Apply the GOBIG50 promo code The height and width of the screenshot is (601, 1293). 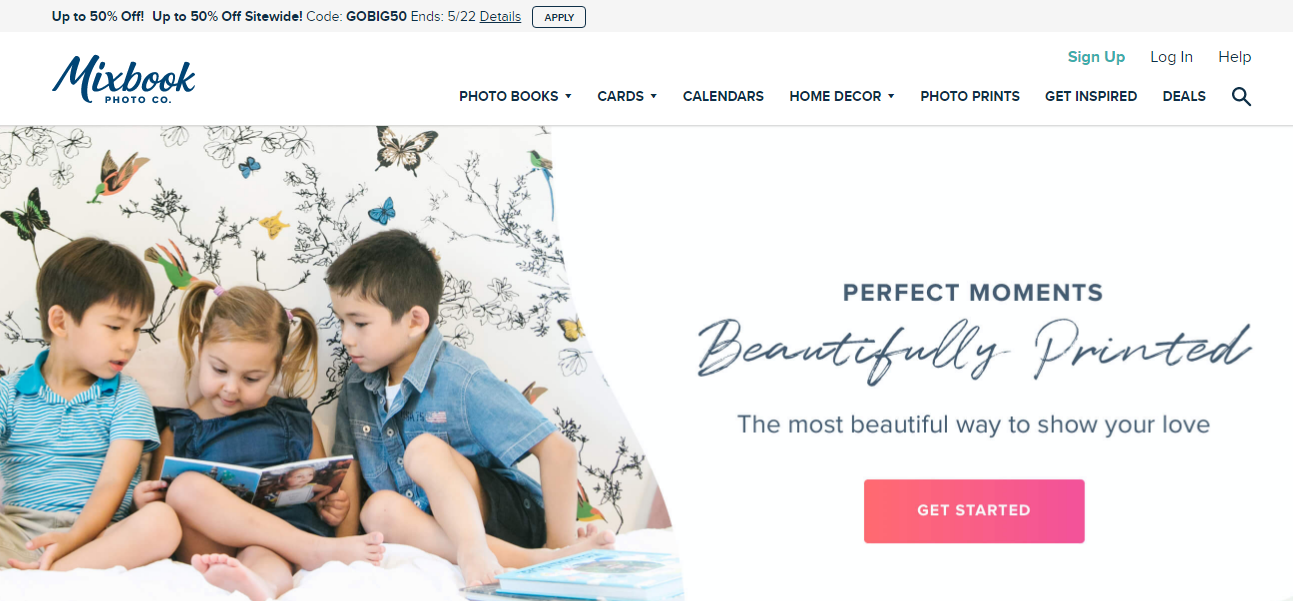(559, 17)
